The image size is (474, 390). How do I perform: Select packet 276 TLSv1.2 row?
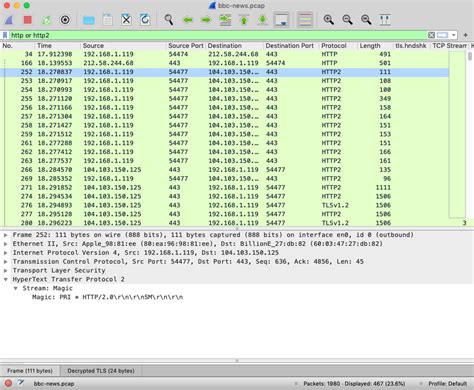[224, 205]
